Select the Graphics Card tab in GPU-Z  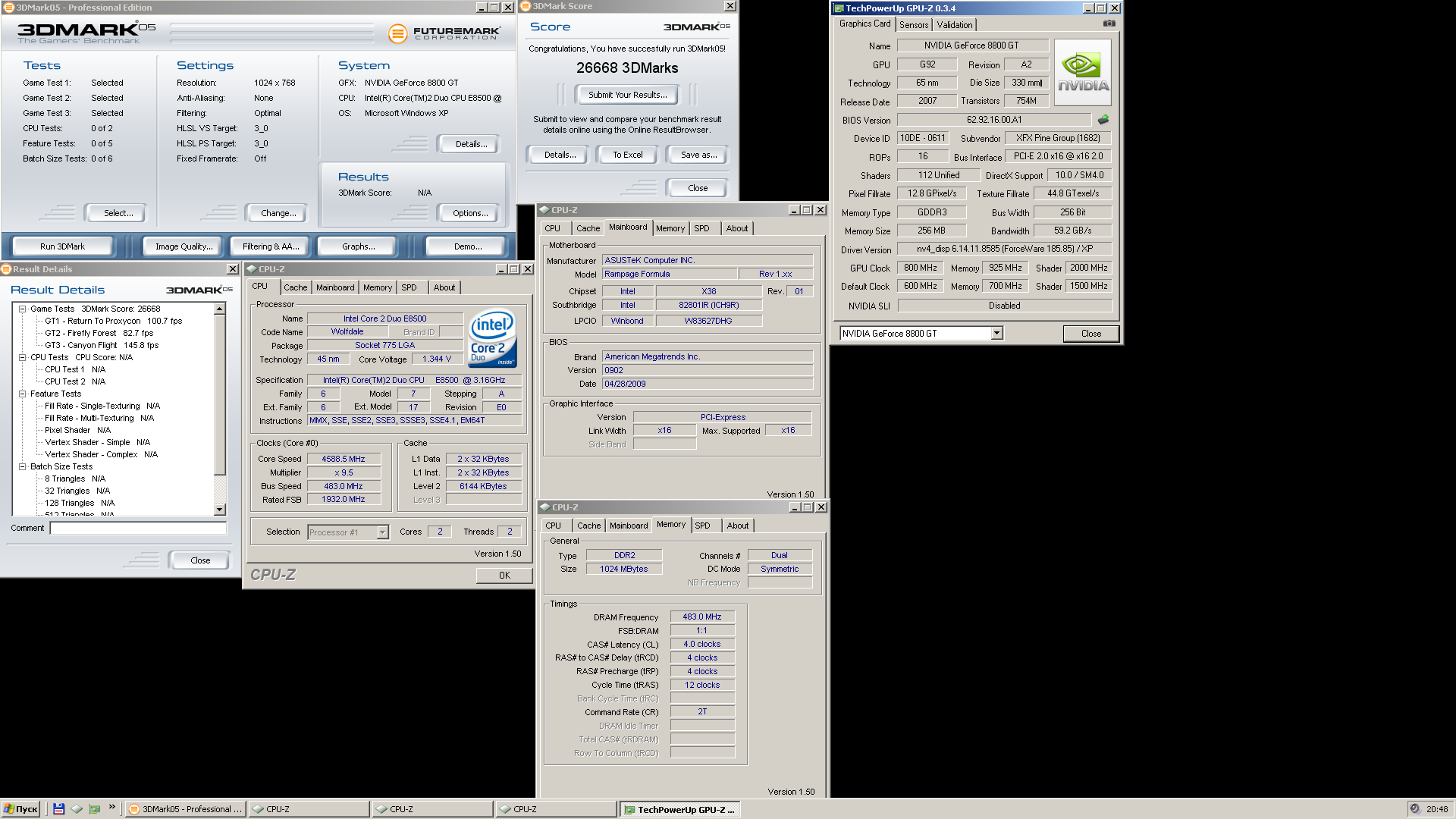coord(864,24)
